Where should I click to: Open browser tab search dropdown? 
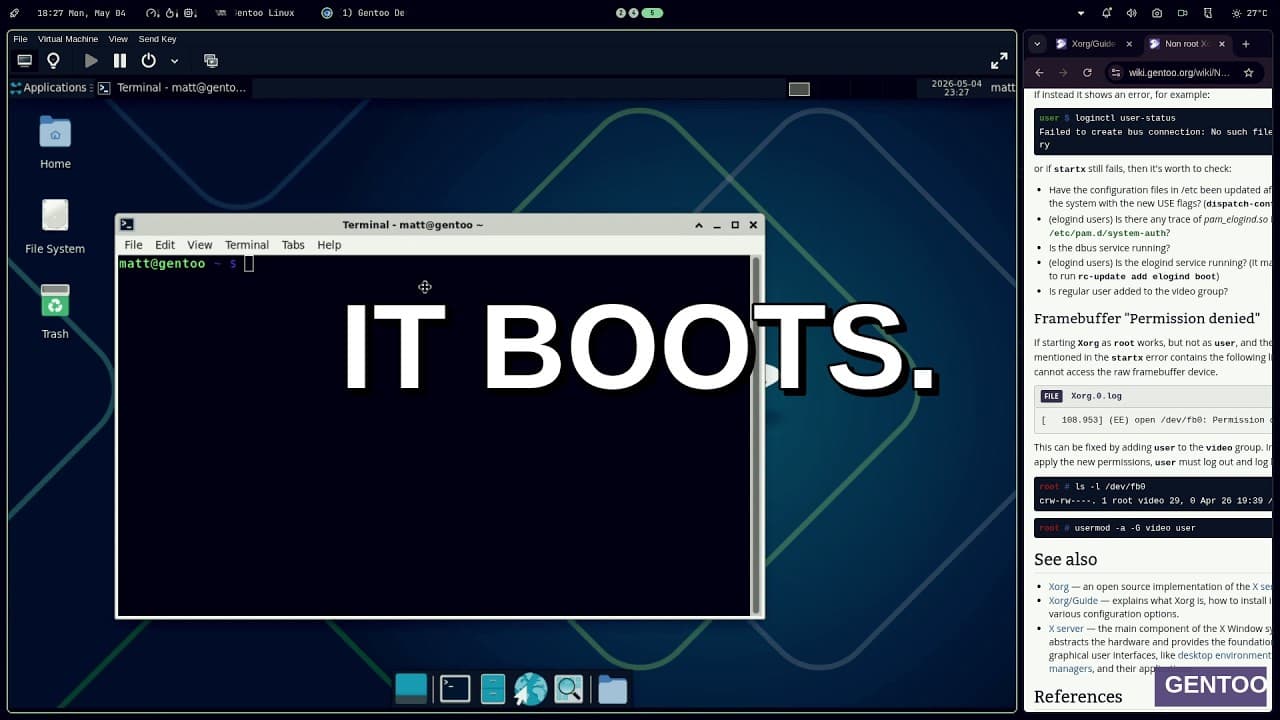(1037, 44)
